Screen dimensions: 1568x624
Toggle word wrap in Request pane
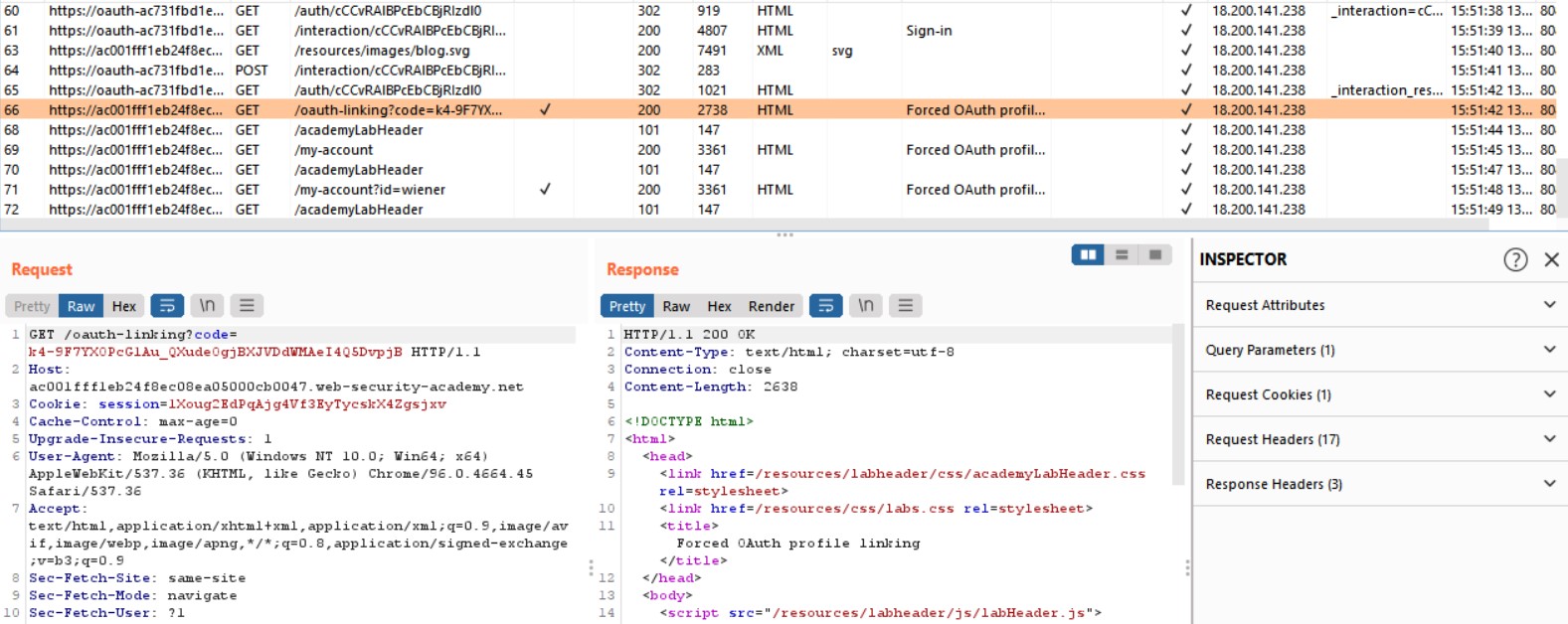tap(167, 306)
